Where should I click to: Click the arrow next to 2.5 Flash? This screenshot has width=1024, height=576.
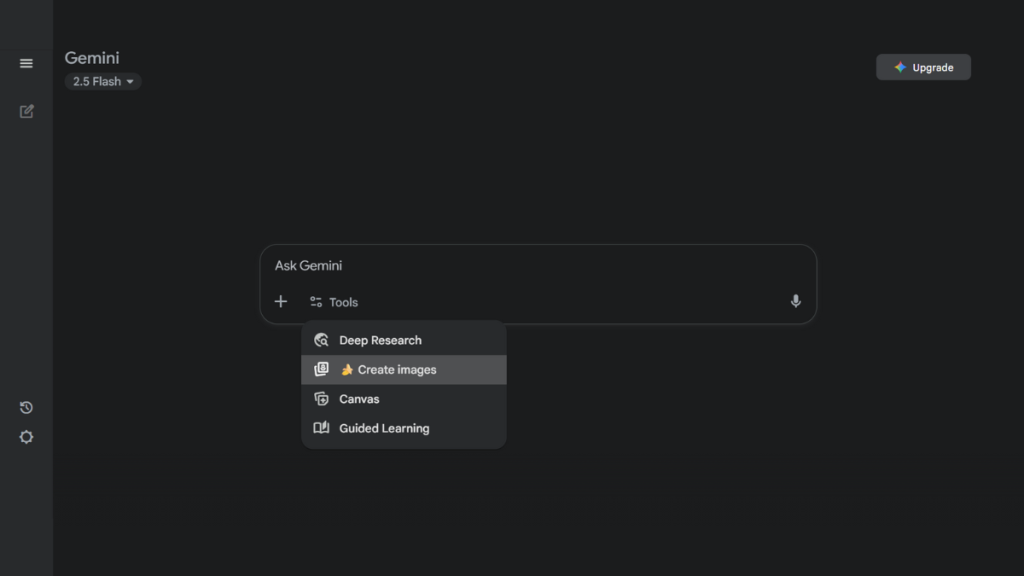130,82
